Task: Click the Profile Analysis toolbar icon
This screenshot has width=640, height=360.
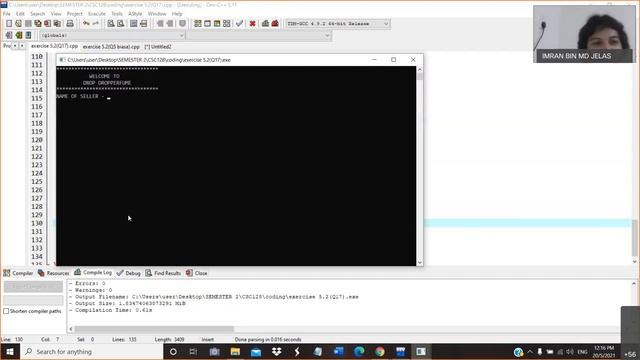Action: point(265,24)
